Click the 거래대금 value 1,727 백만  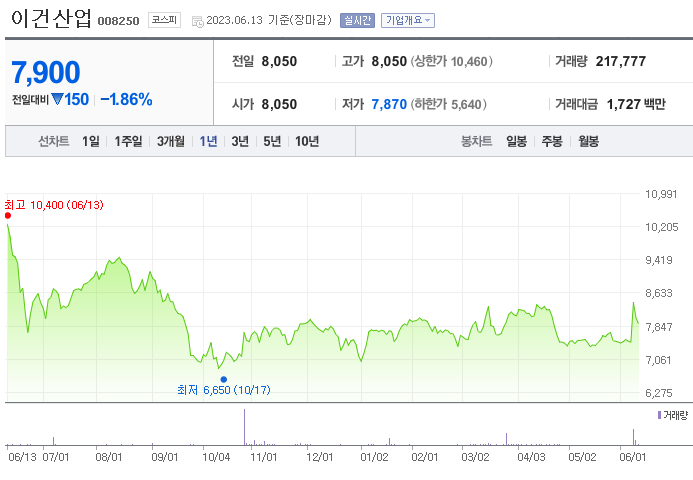tap(636, 104)
